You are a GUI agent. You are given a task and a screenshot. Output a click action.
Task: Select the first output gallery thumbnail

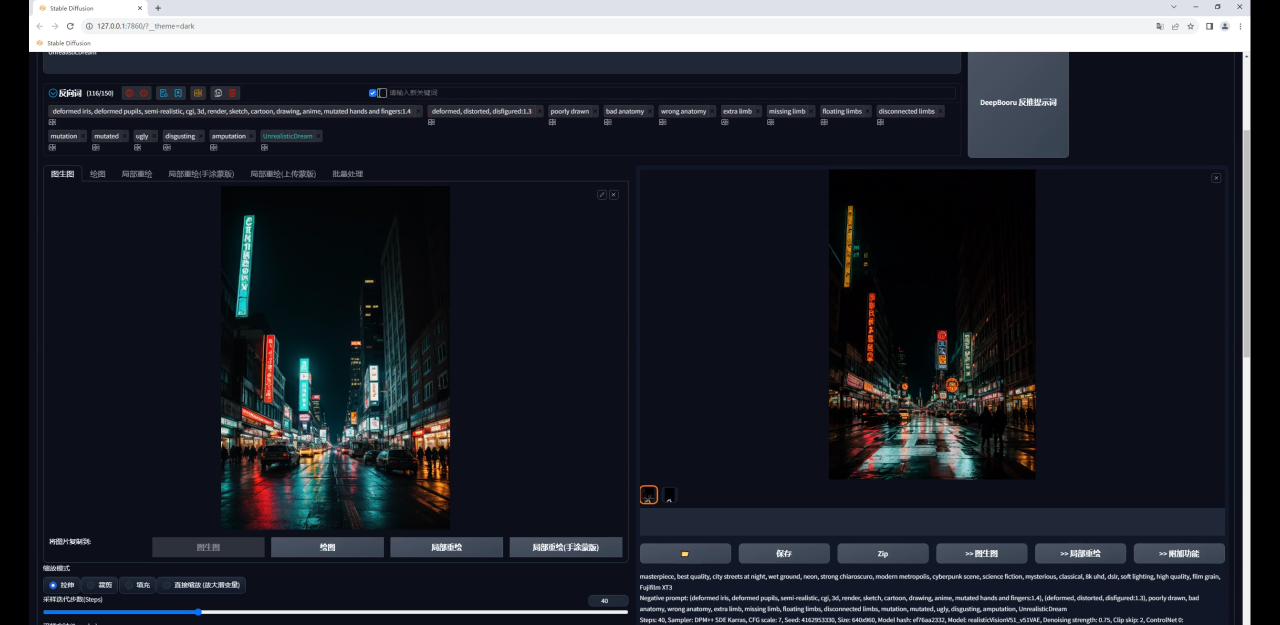click(x=649, y=495)
